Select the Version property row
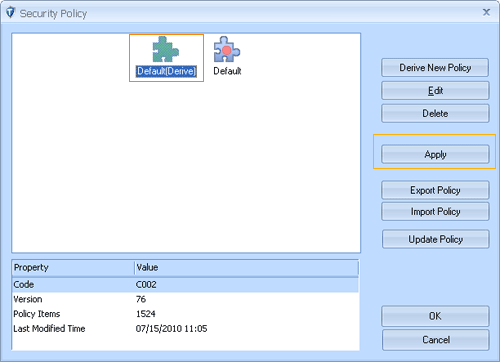This screenshot has height=362, width=500. (185, 299)
